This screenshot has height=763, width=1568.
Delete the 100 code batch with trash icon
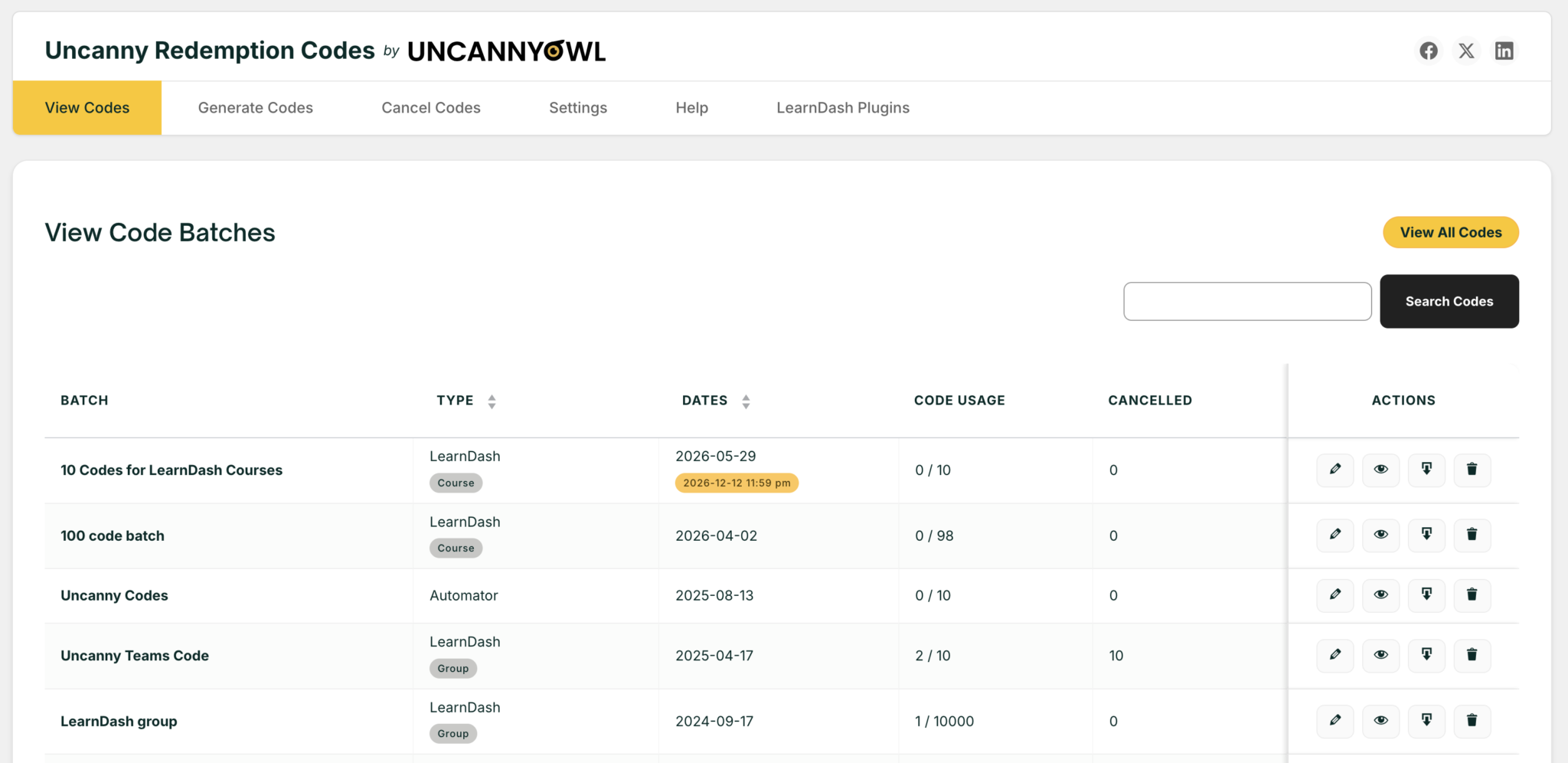1472,535
